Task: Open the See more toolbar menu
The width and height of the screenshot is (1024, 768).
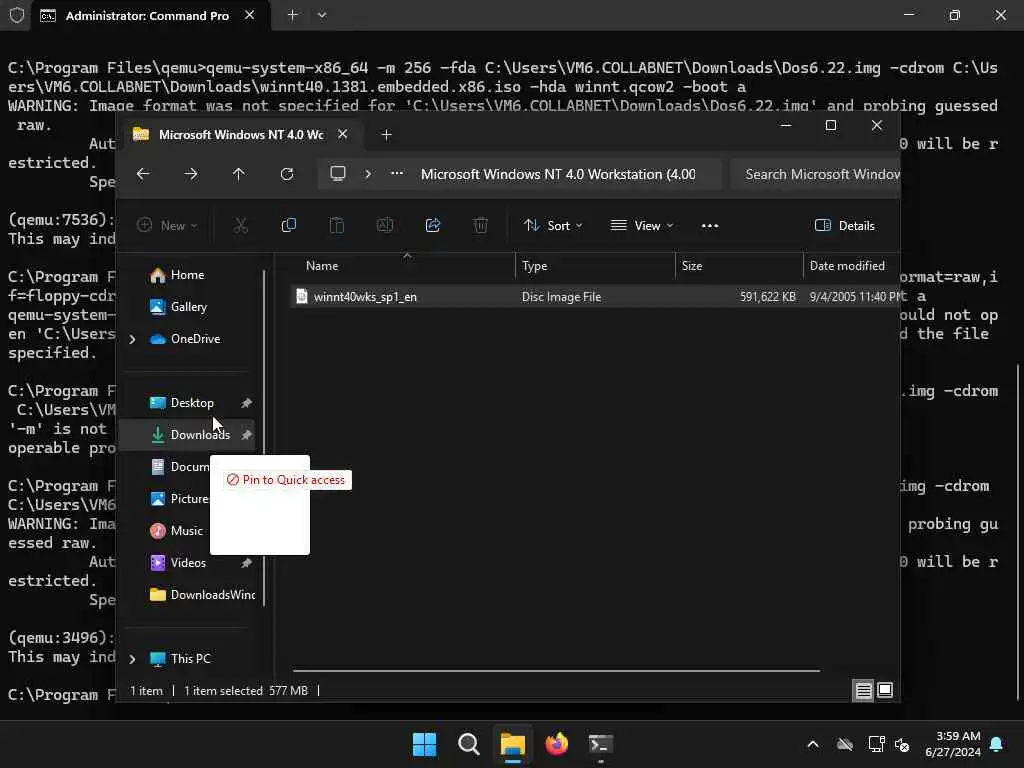Action: 710,225
